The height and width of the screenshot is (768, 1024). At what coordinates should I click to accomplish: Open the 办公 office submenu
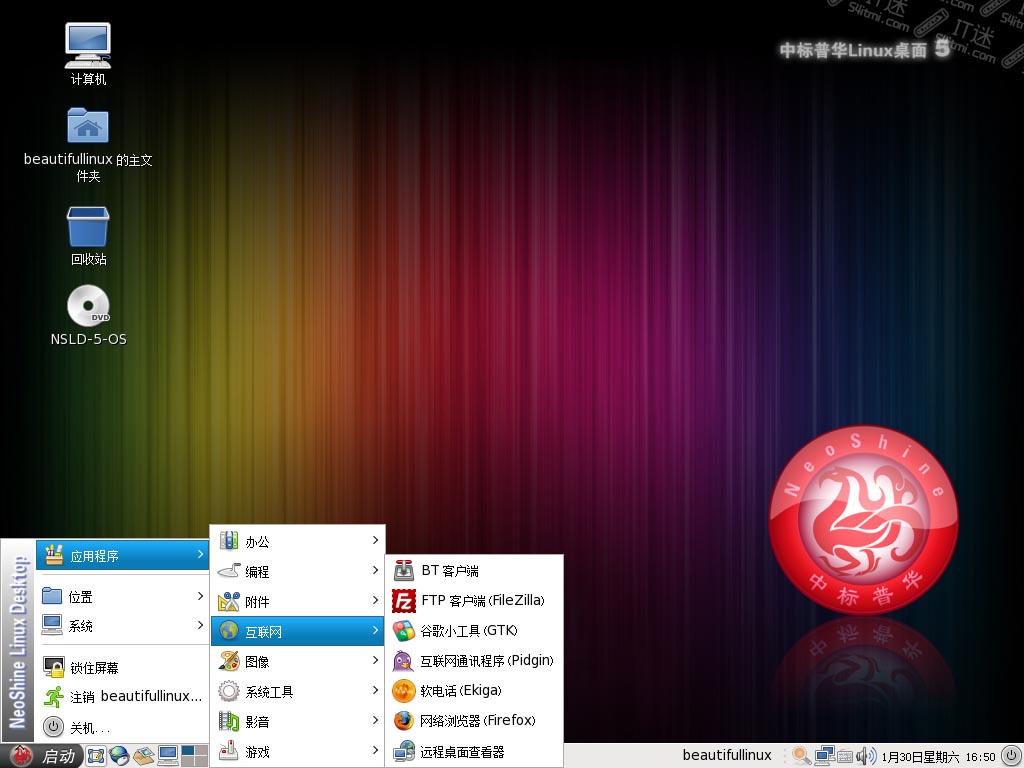click(298, 541)
